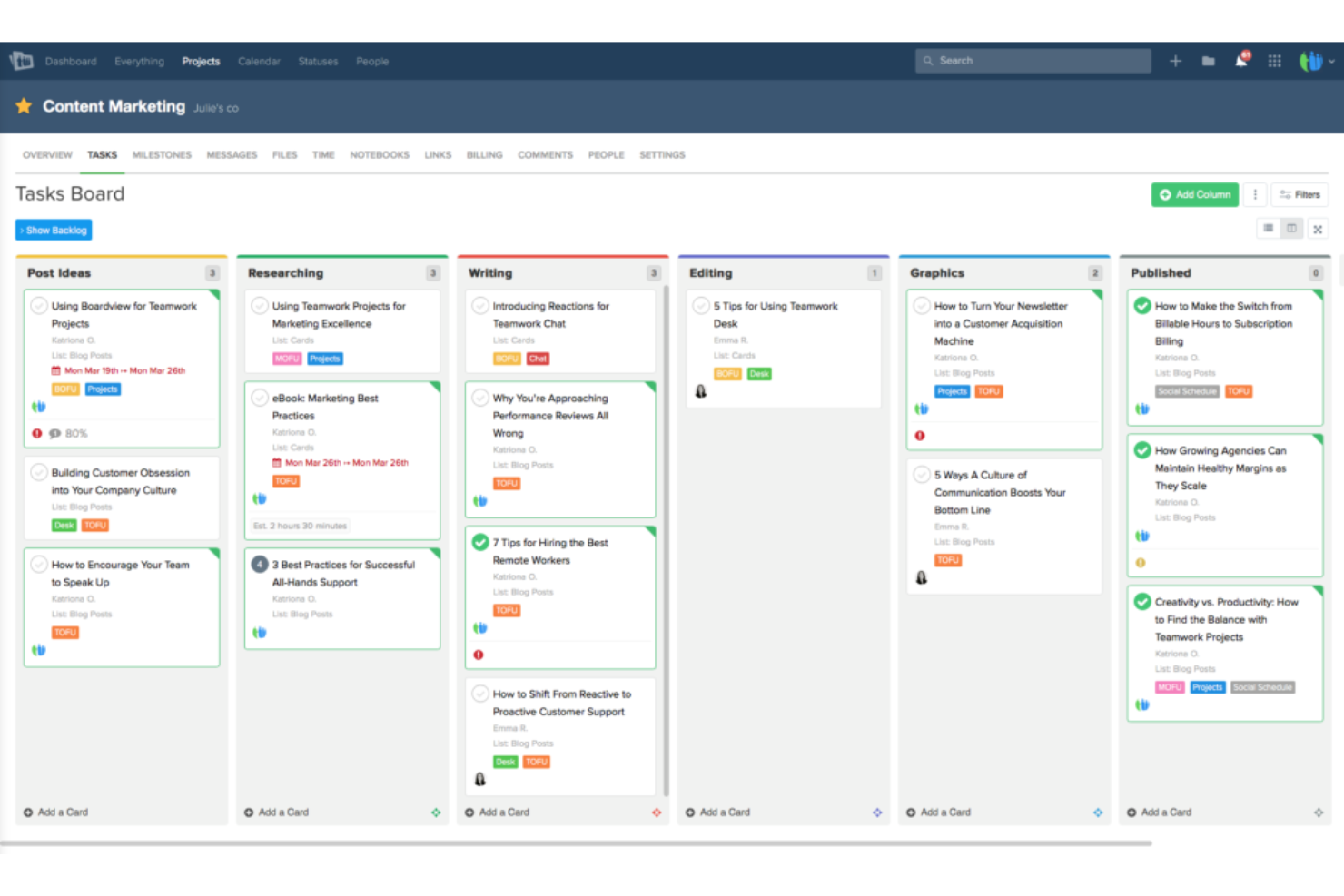Complete task Using Boardview for Teamwork Projects
The image size is (1344, 896).
39,306
